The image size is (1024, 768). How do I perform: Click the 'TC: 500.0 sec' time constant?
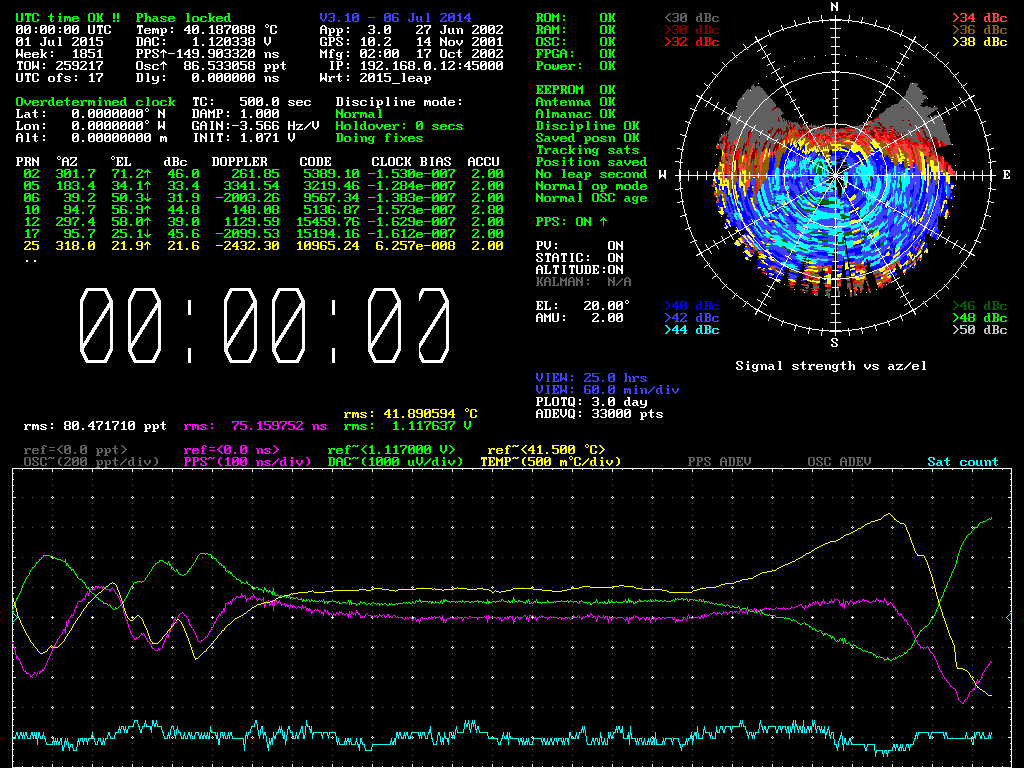coord(251,102)
